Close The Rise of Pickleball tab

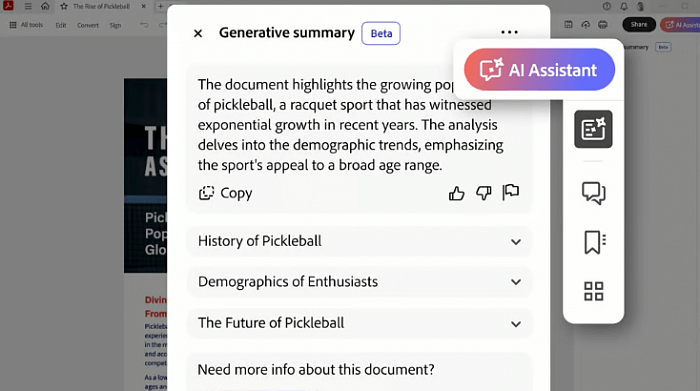(143, 6)
